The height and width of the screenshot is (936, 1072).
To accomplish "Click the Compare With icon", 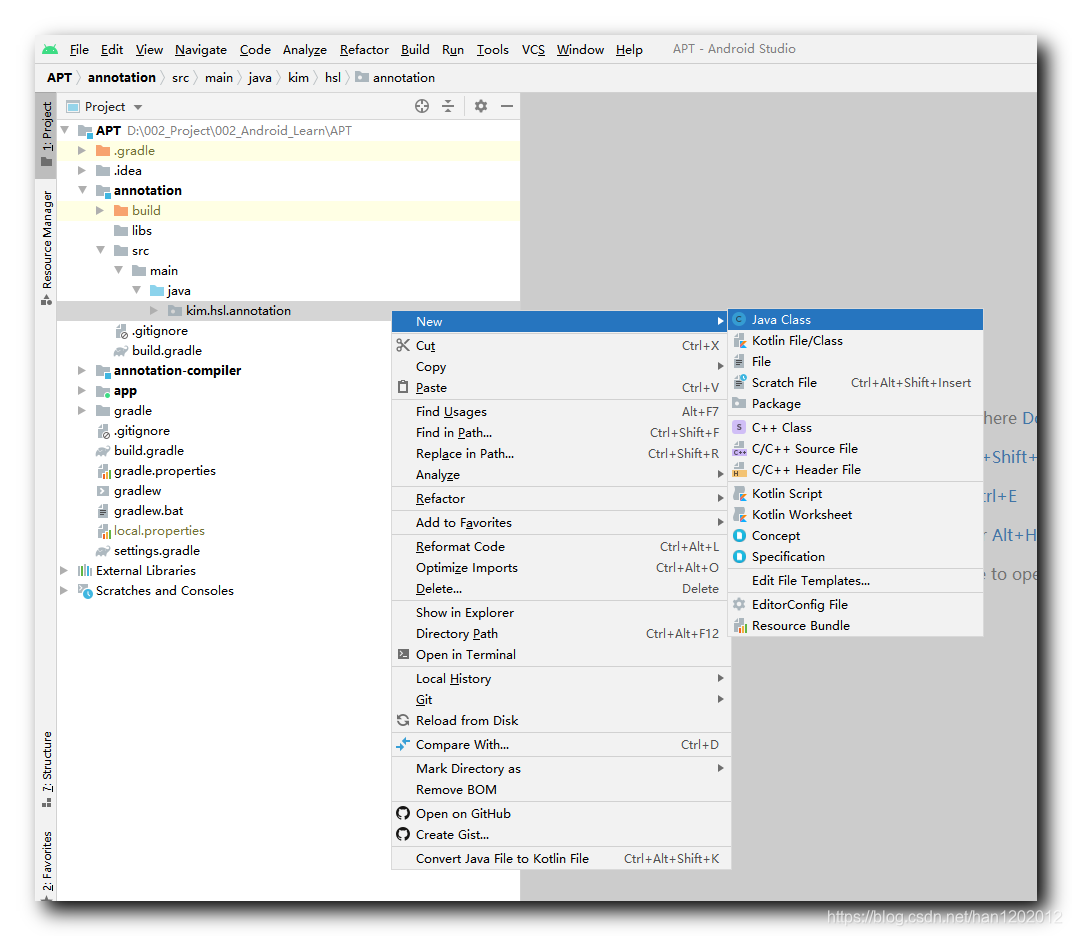I will point(403,744).
